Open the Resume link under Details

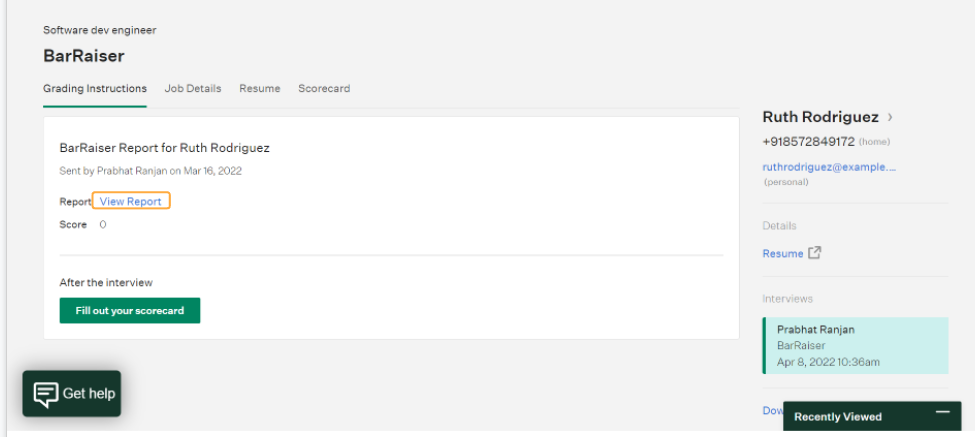coord(783,254)
